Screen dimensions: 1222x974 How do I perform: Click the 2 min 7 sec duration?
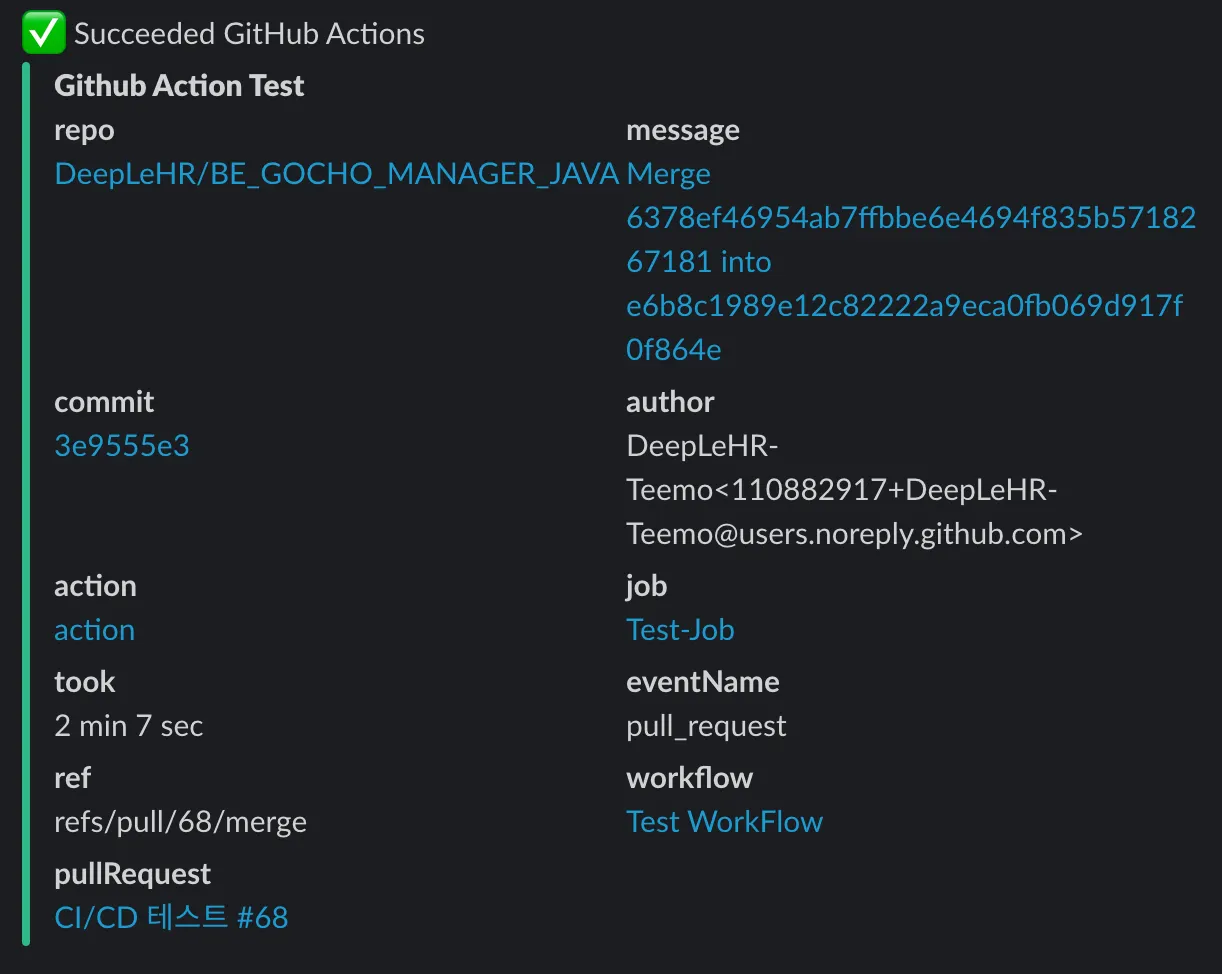coord(128,726)
